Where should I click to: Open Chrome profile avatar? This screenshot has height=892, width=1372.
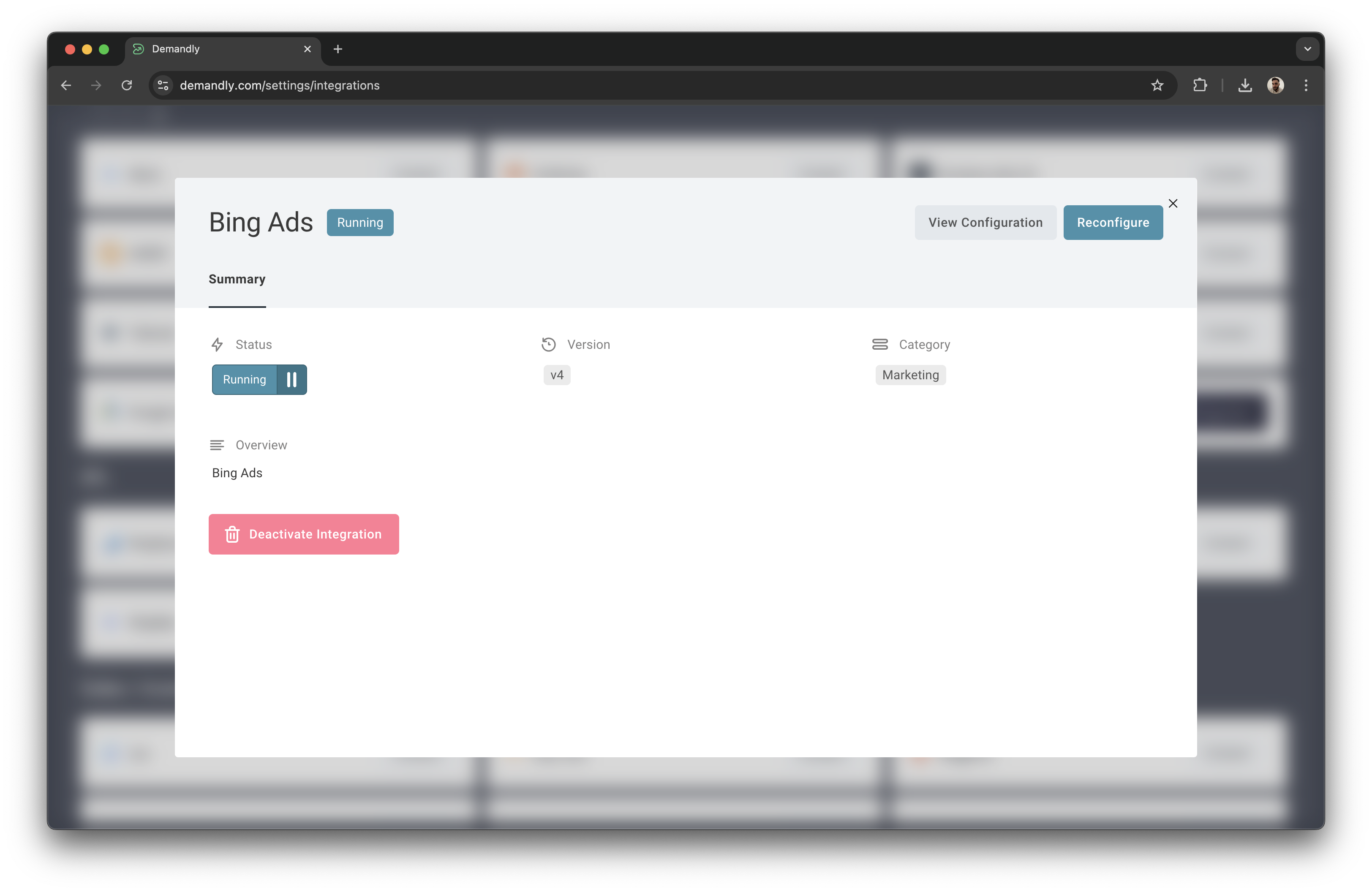[x=1275, y=85]
